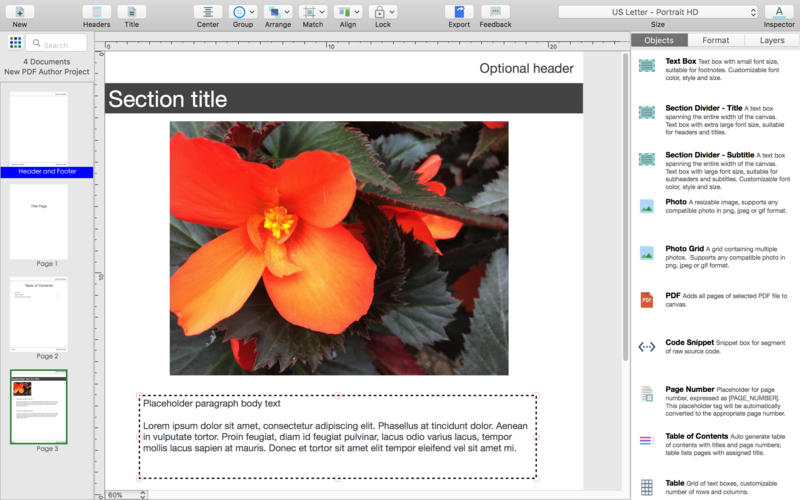Click the Group toolbar icon
Viewport: 800px width, 500px height.
click(x=239, y=12)
